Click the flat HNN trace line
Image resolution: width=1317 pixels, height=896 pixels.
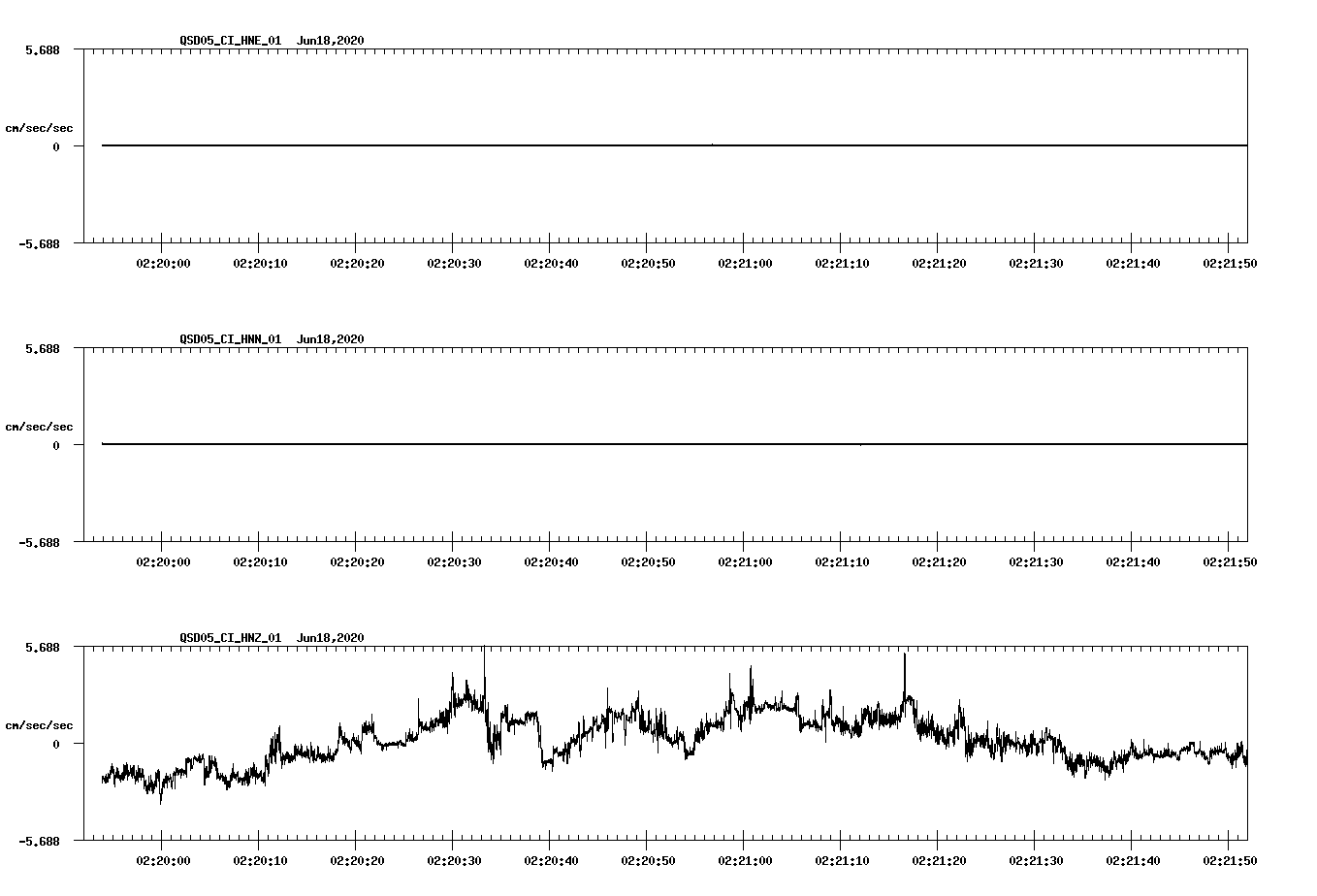674,444
